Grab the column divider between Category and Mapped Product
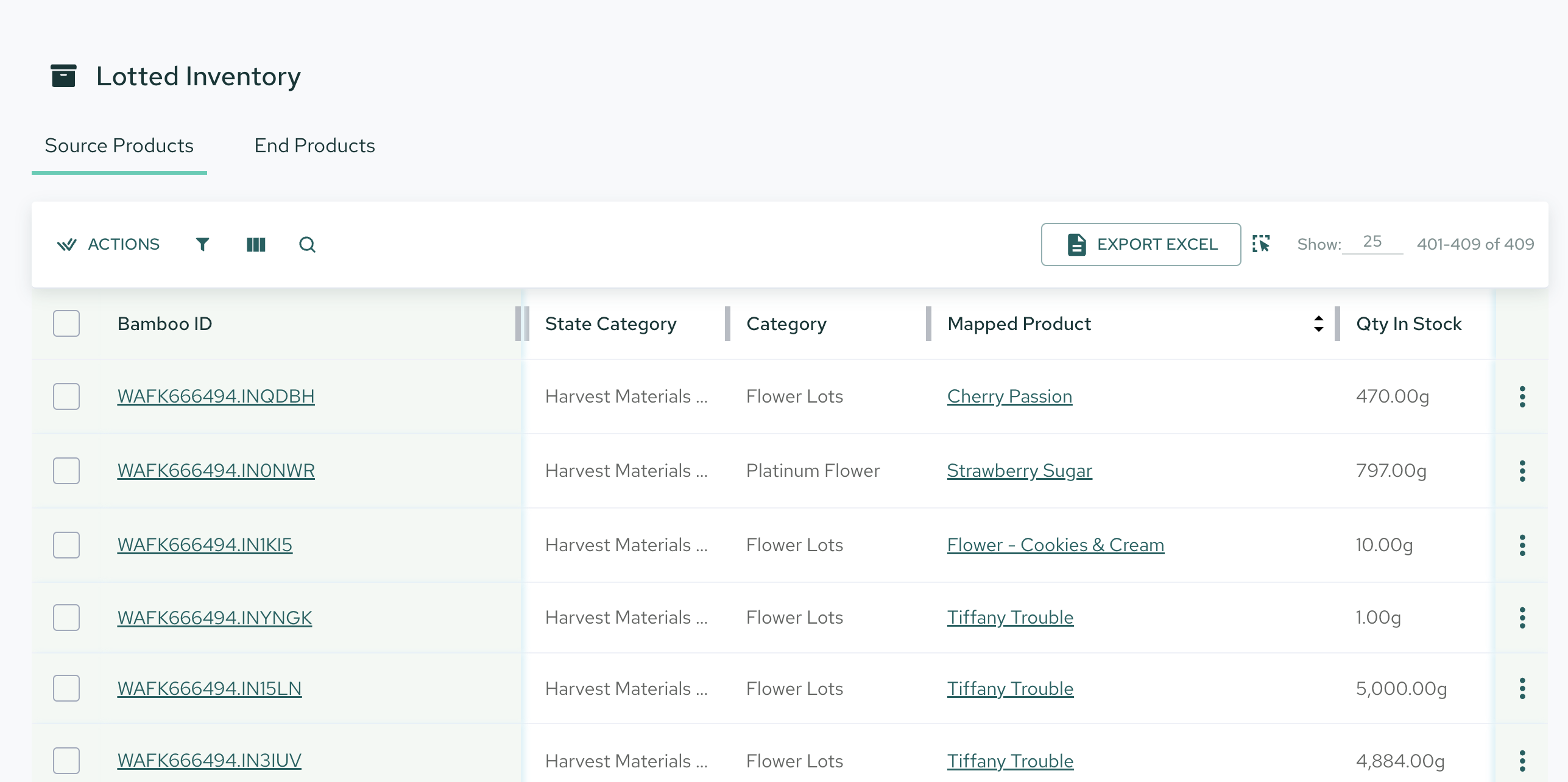The image size is (1568, 782). (928, 323)
